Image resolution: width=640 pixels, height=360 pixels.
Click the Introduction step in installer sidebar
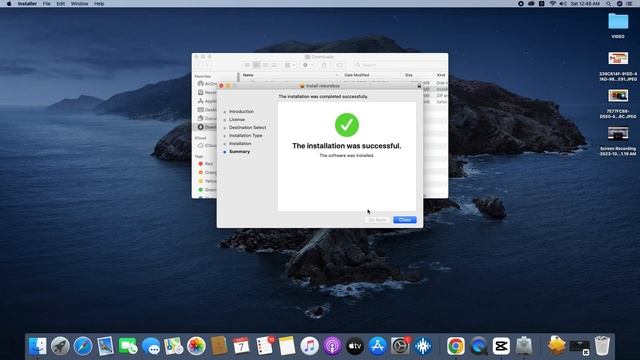[x=241, y=111]
